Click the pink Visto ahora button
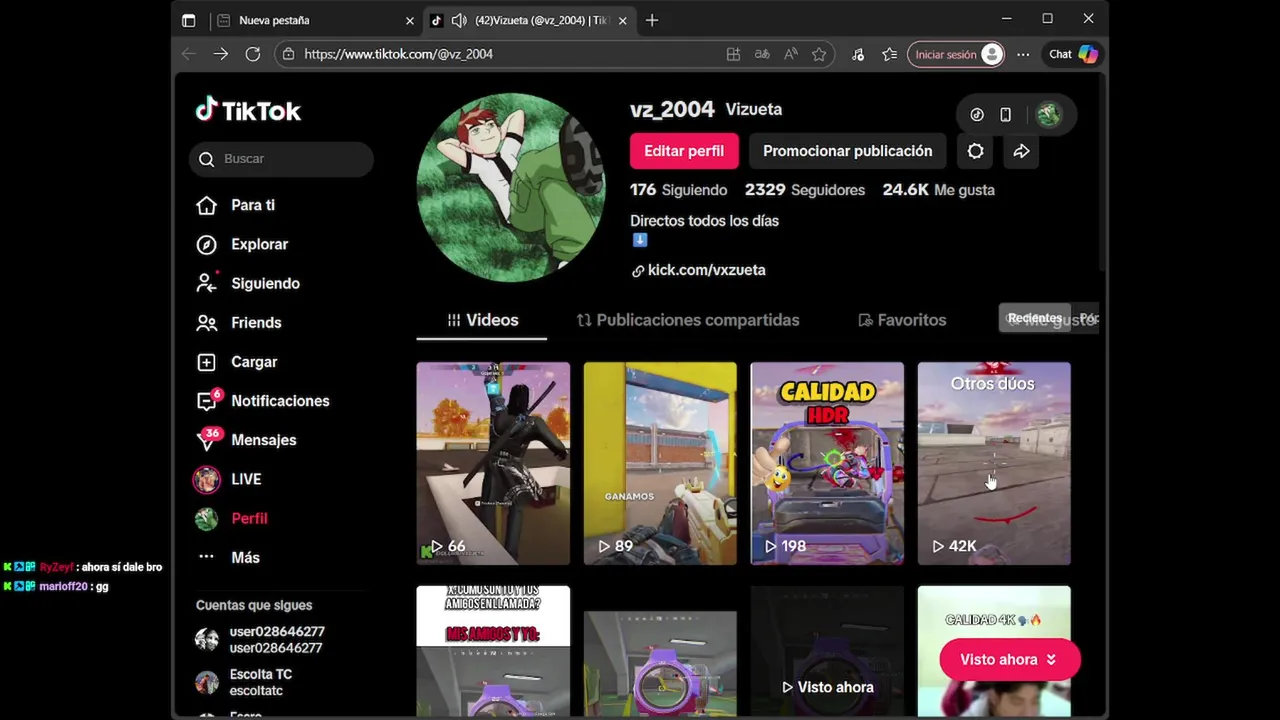Screen dimensions: 1280x720 1010,660
